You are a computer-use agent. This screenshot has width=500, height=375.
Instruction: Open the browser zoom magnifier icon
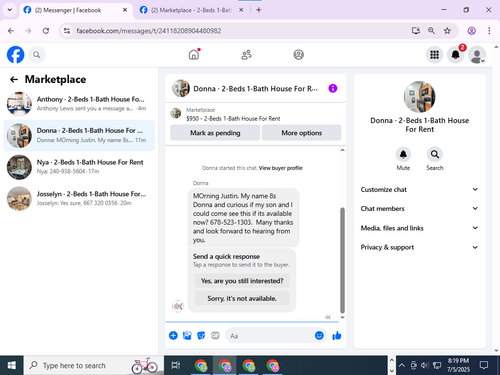[x=431, y=31]
